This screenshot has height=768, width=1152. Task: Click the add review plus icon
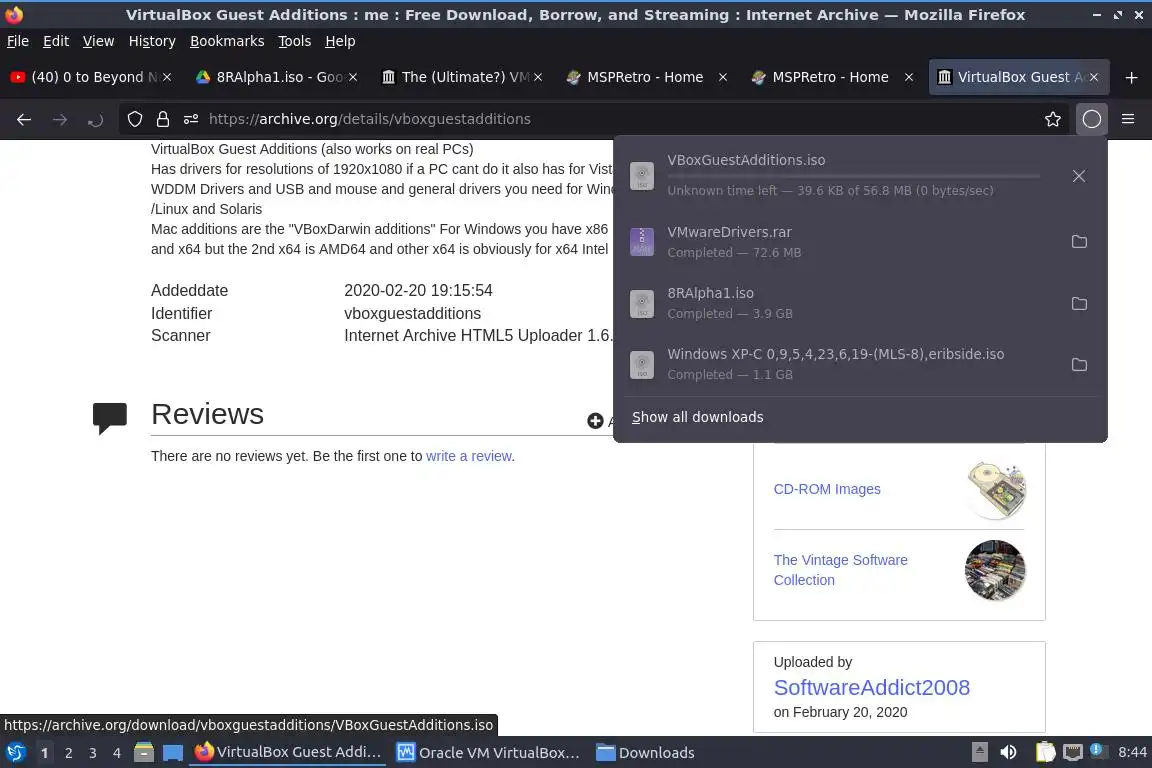point(595,420)
